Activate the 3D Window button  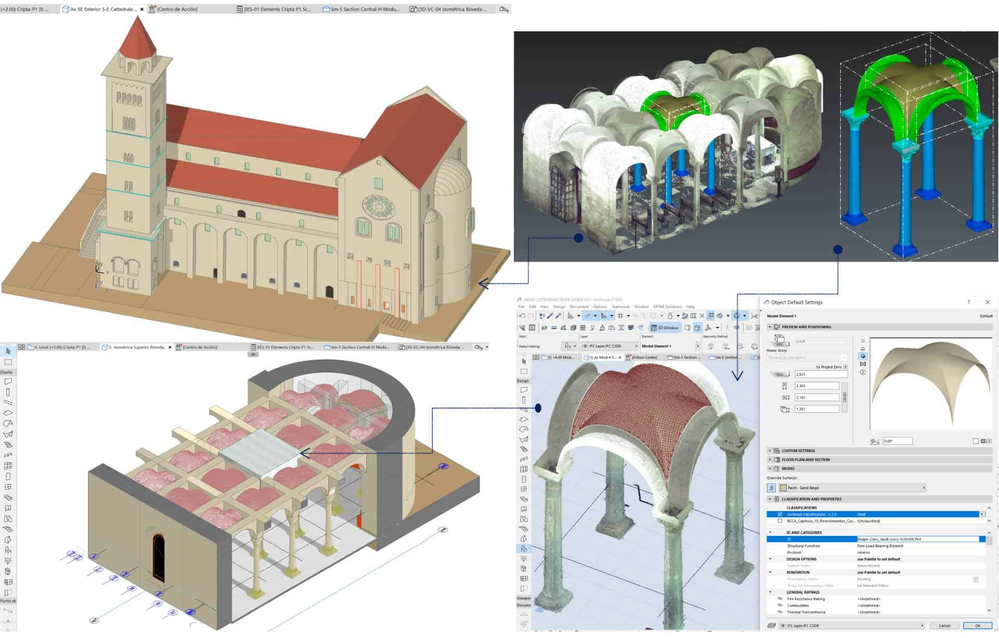pos(665,328)
